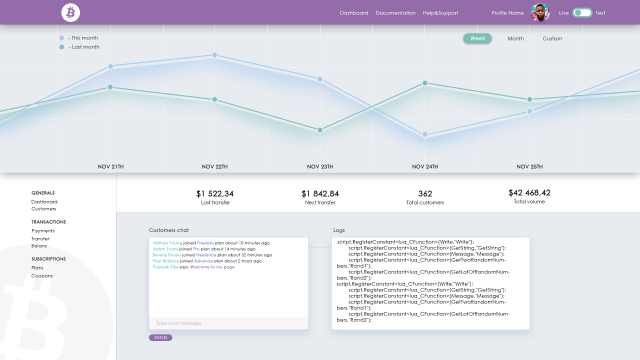The width and height of the screenshot is (640, 360).
Task: Open Dashboard in the Generals sidebar section
Action: pyautogui.click(x=44, y=202)
